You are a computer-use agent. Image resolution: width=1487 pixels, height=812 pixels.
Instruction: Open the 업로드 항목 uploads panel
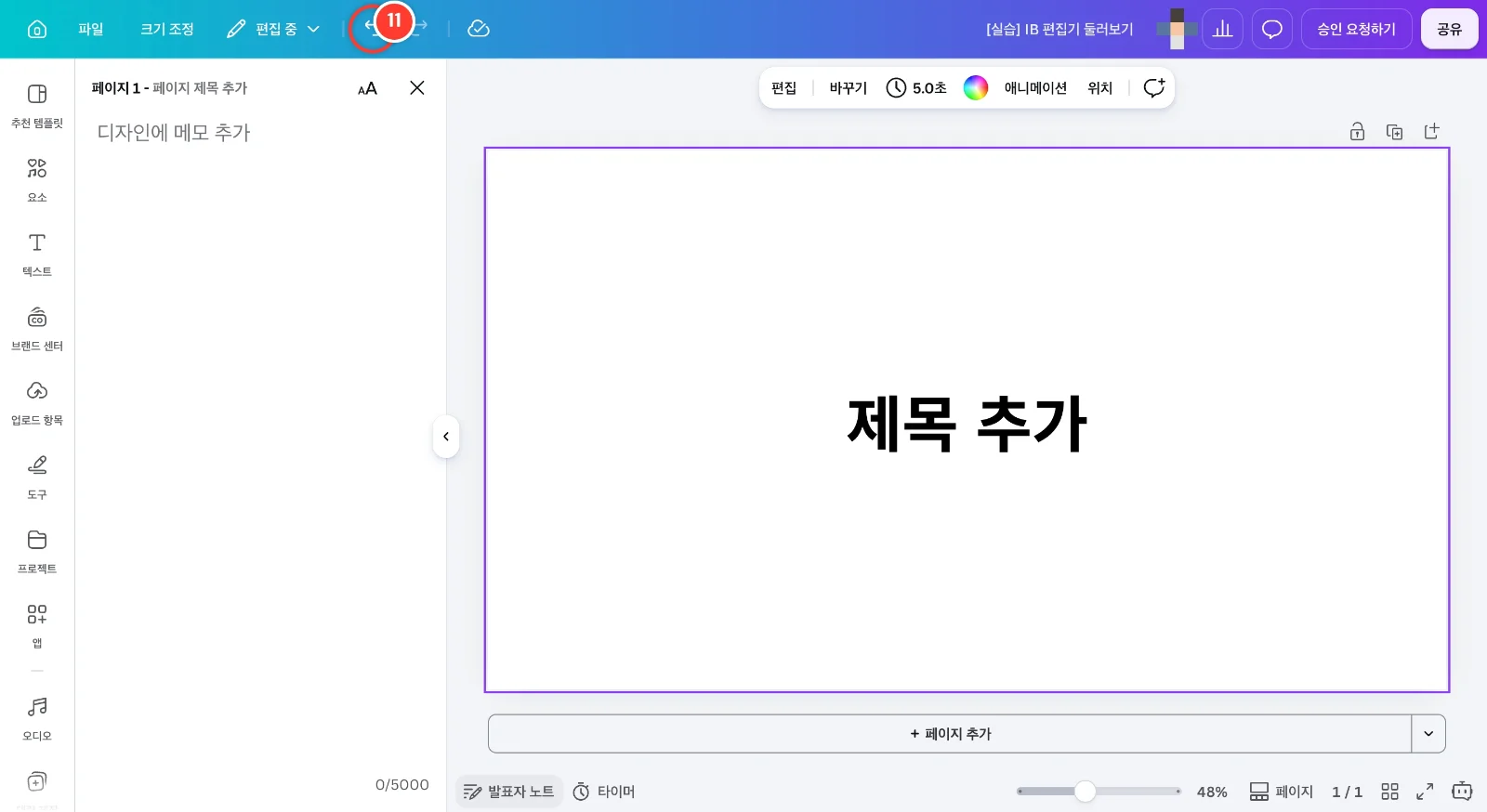click(x=37, y=403)
